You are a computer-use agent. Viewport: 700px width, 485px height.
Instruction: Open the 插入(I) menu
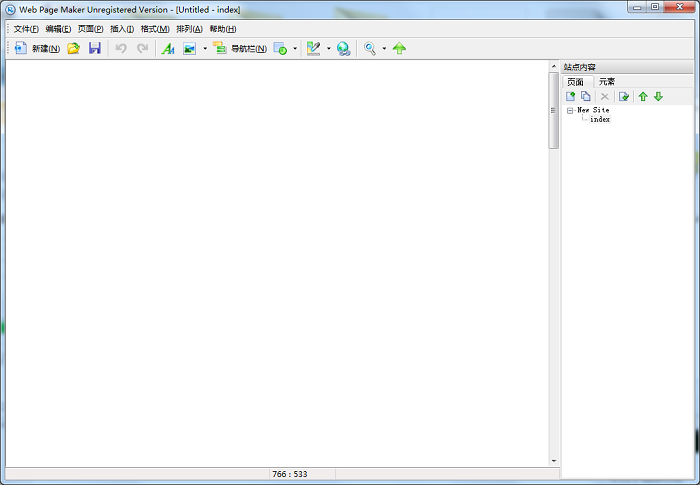(x=121, y=29)
